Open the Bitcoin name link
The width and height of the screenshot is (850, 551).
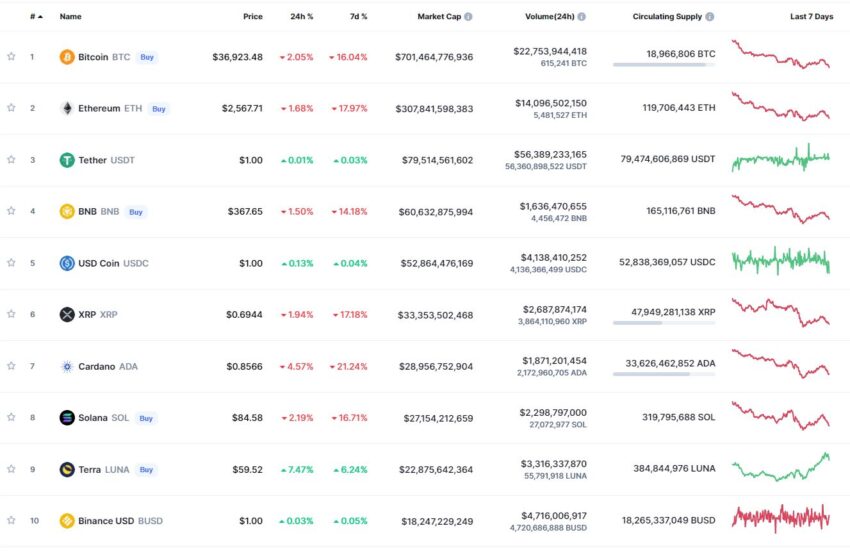click(x=93, y=57)
